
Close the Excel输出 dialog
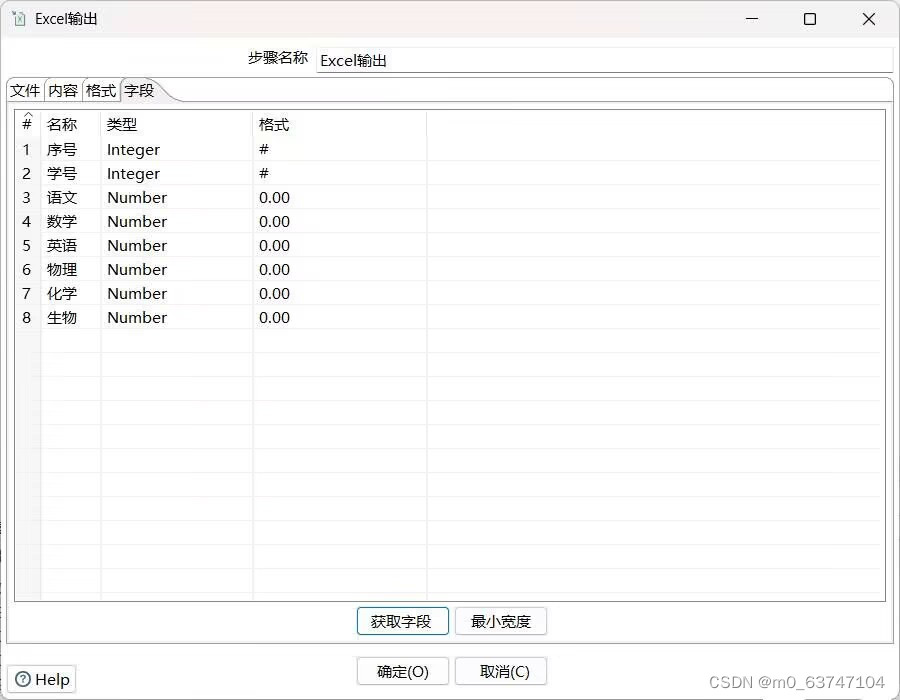click(869, 19)
